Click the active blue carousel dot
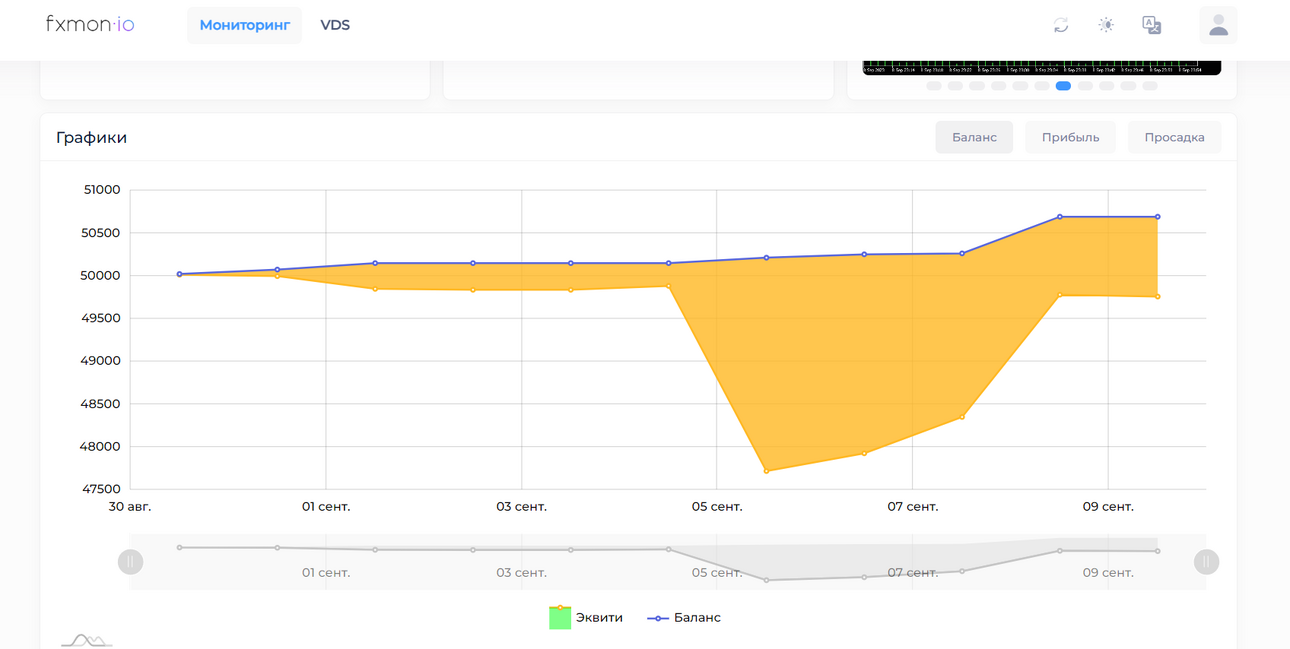This screenshot has height=649, width=1290. [x=1063, y=86]
